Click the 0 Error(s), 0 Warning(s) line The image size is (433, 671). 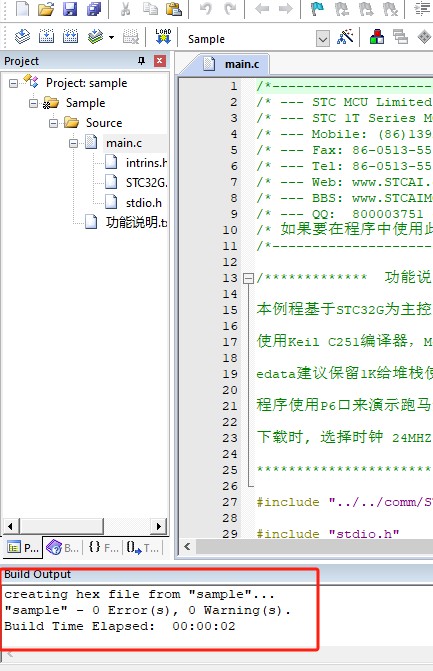click(x=148, y=610)
